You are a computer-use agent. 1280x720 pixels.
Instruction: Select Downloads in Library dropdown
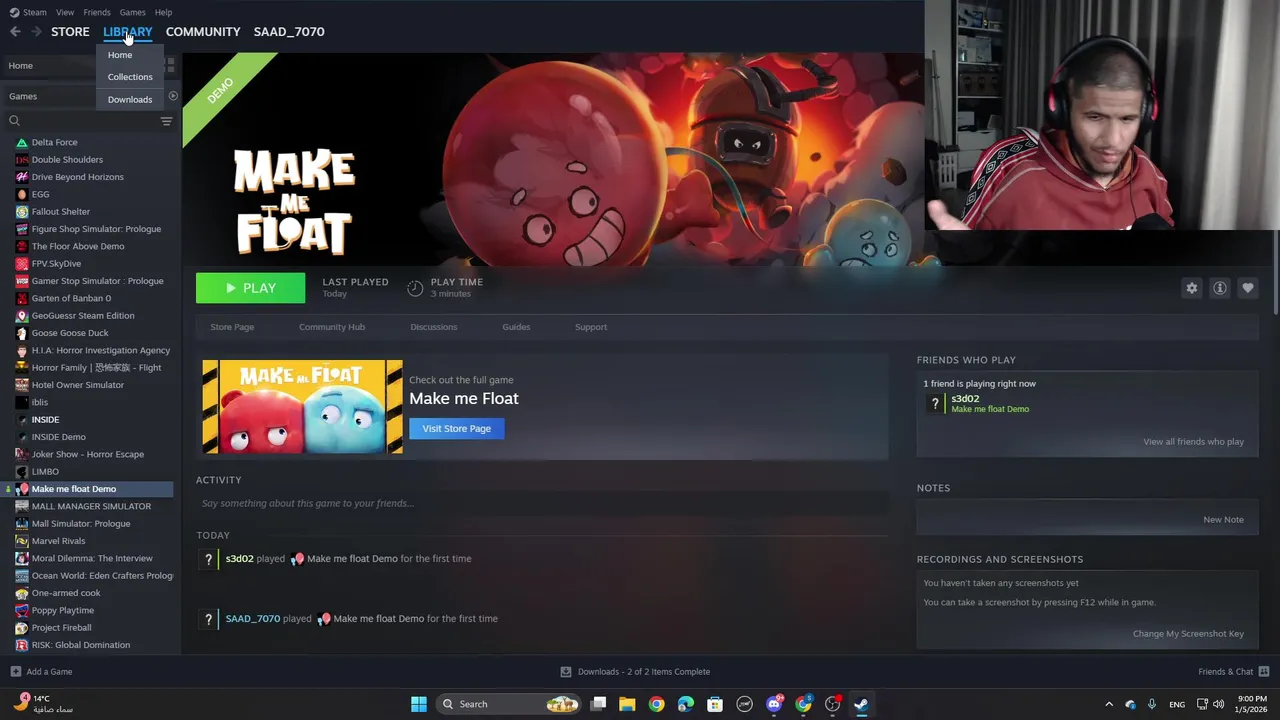pos(130,100)
